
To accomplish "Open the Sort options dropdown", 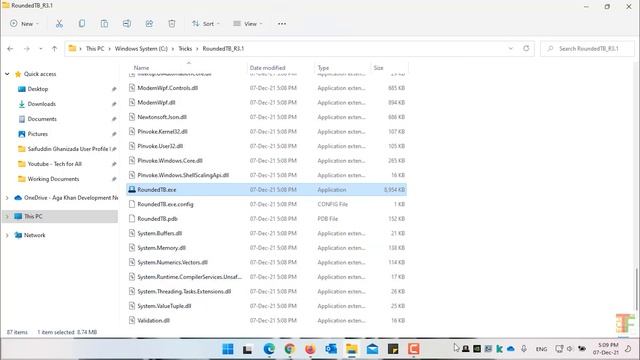I will tap(206, 24).
